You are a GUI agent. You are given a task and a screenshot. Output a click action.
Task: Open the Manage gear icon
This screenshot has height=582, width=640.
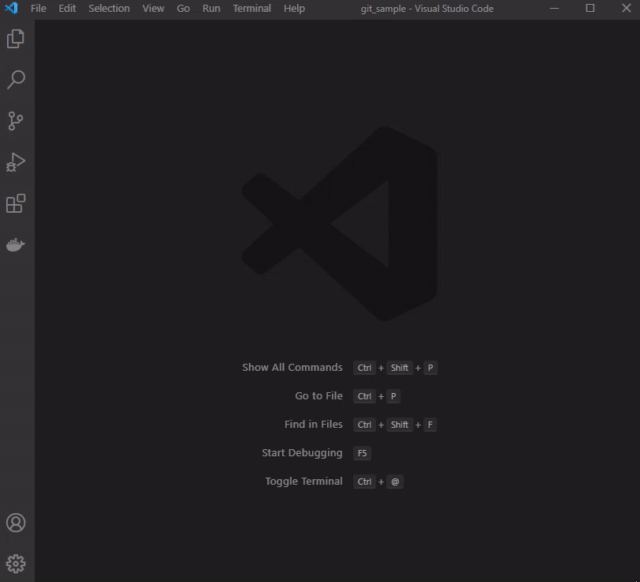[16, 564]
